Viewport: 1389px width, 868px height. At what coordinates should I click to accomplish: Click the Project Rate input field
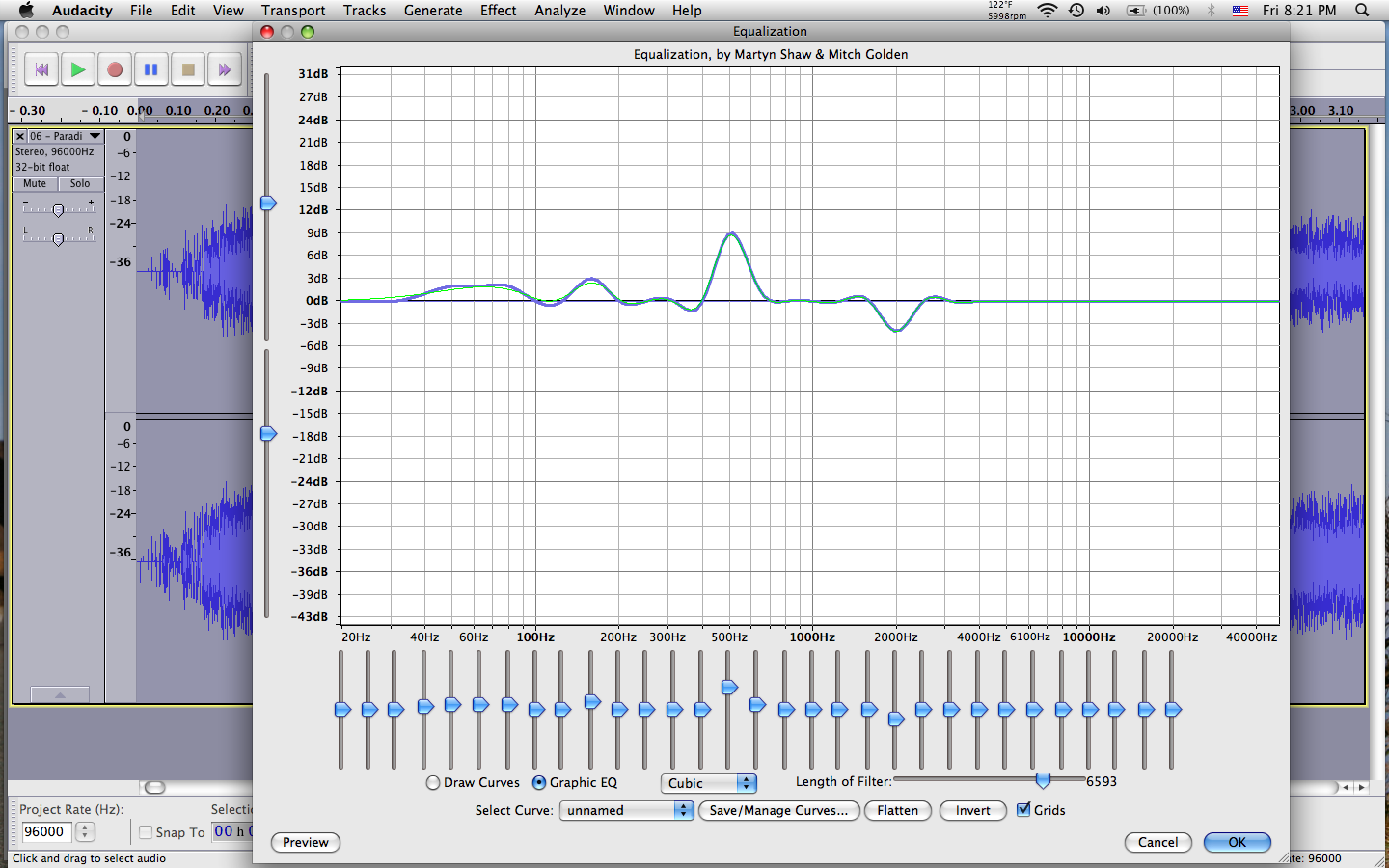tap(46, 831)
